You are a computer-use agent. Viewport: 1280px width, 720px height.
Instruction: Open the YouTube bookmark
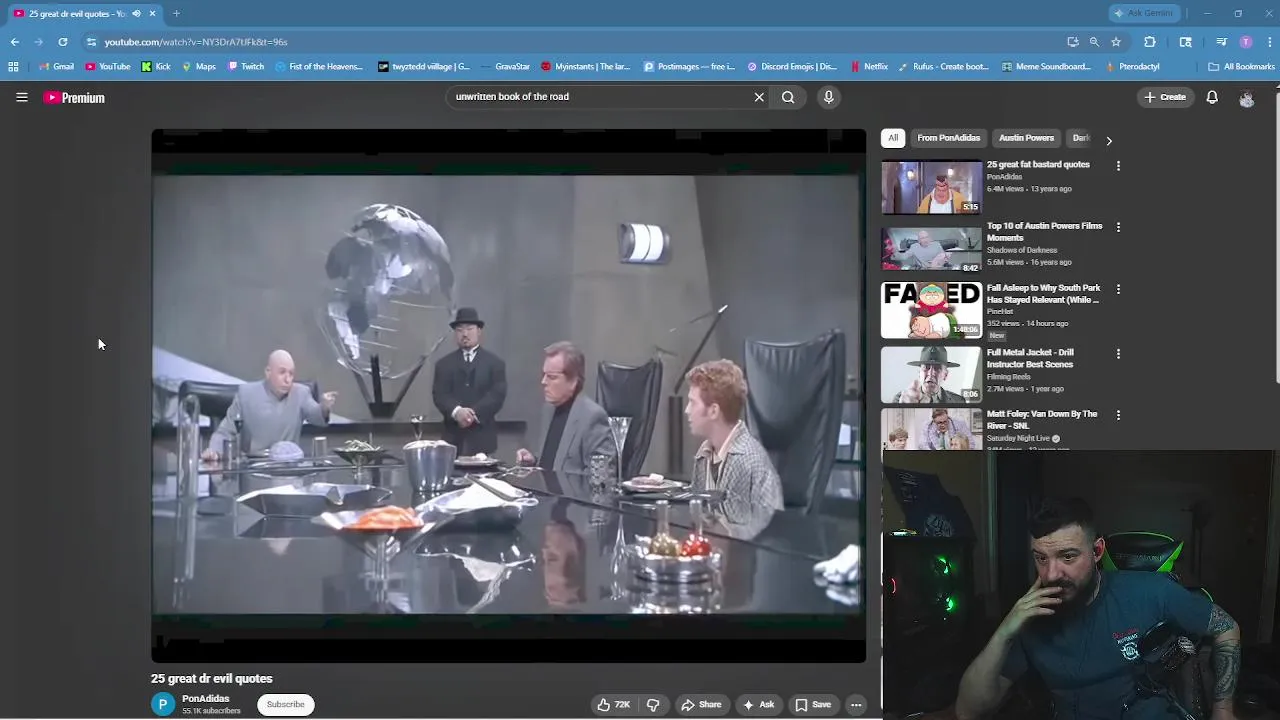(108, 67)
